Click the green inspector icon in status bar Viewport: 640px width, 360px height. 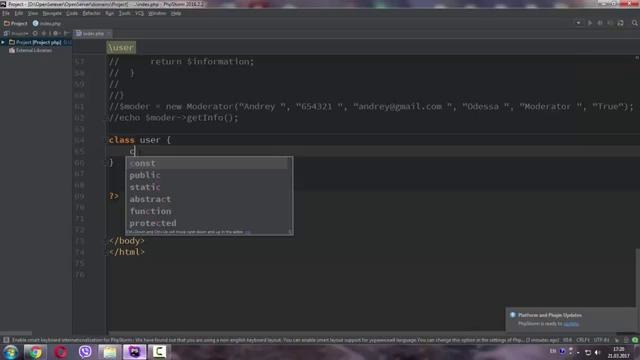[635, 340]
